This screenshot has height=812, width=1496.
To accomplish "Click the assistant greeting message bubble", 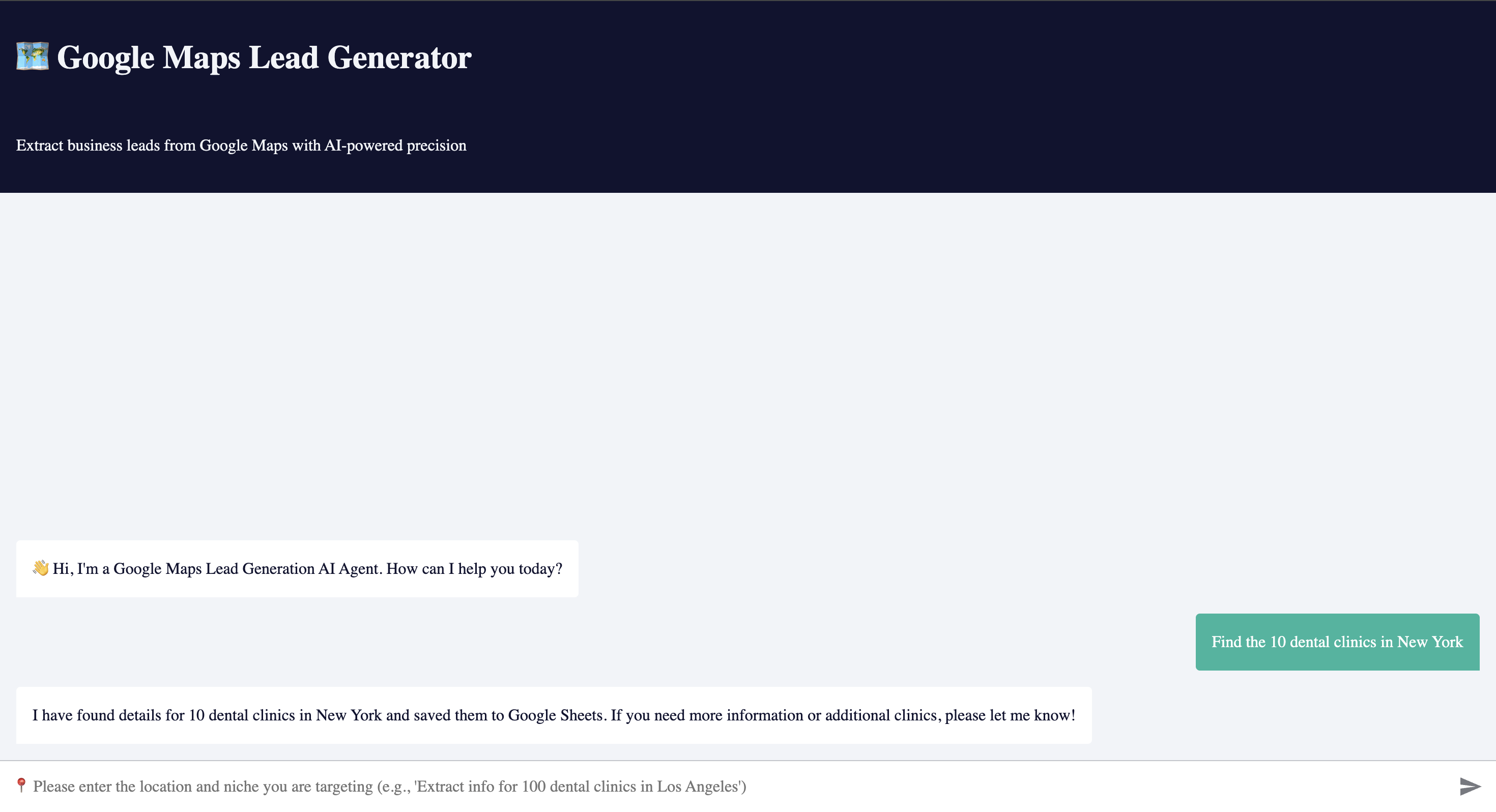I will 297,568.
